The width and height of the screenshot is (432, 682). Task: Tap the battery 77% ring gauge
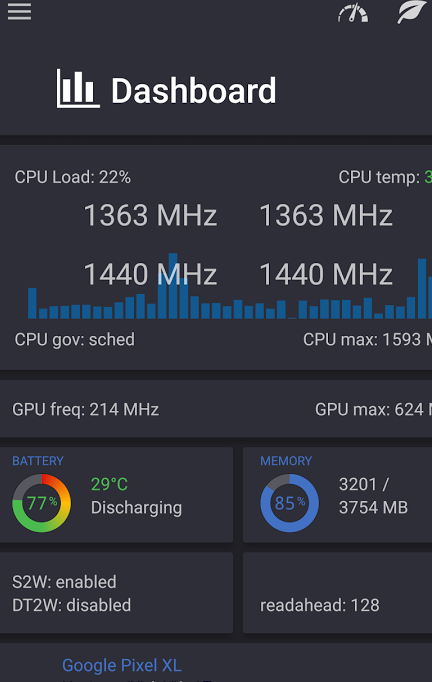click(42, 503)
